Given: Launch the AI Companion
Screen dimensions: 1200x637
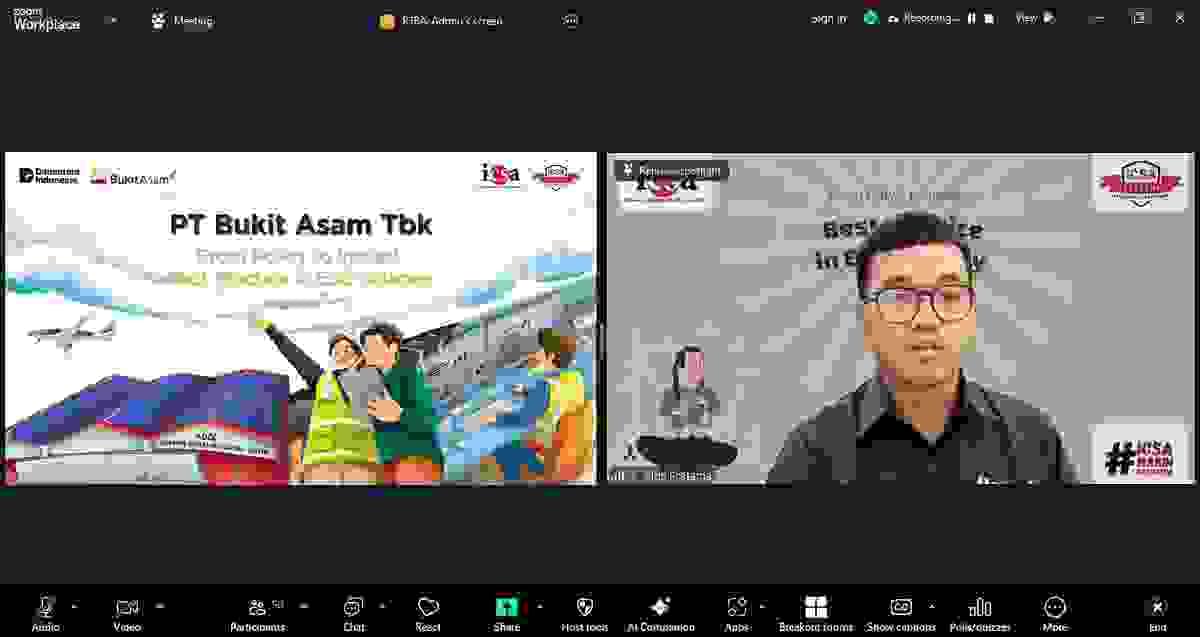Looking at the screenshot, I should [x=660, y=608].
